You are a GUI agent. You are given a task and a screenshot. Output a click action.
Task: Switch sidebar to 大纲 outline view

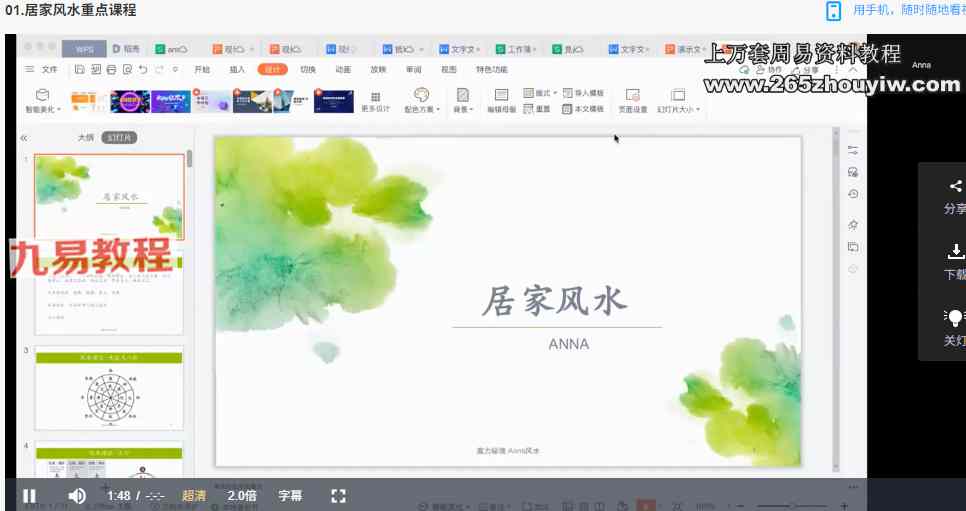86,137
